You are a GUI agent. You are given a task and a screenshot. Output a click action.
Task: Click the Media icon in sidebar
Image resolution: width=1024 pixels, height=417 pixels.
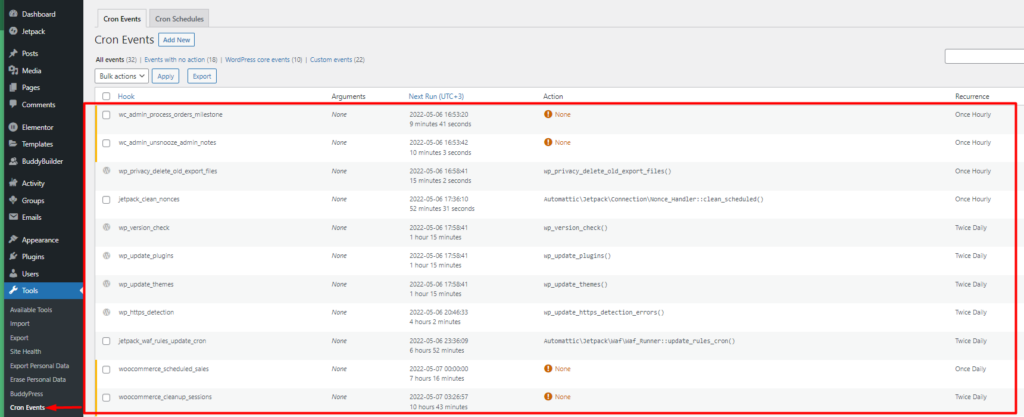[x=12, y=70]
